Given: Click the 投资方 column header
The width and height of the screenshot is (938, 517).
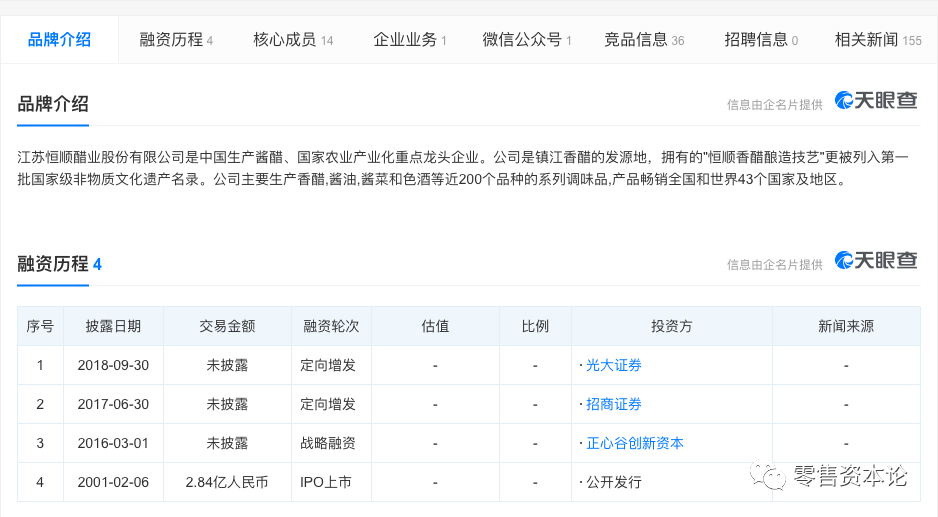Looking at the screenshot, I should click(672, 326).
